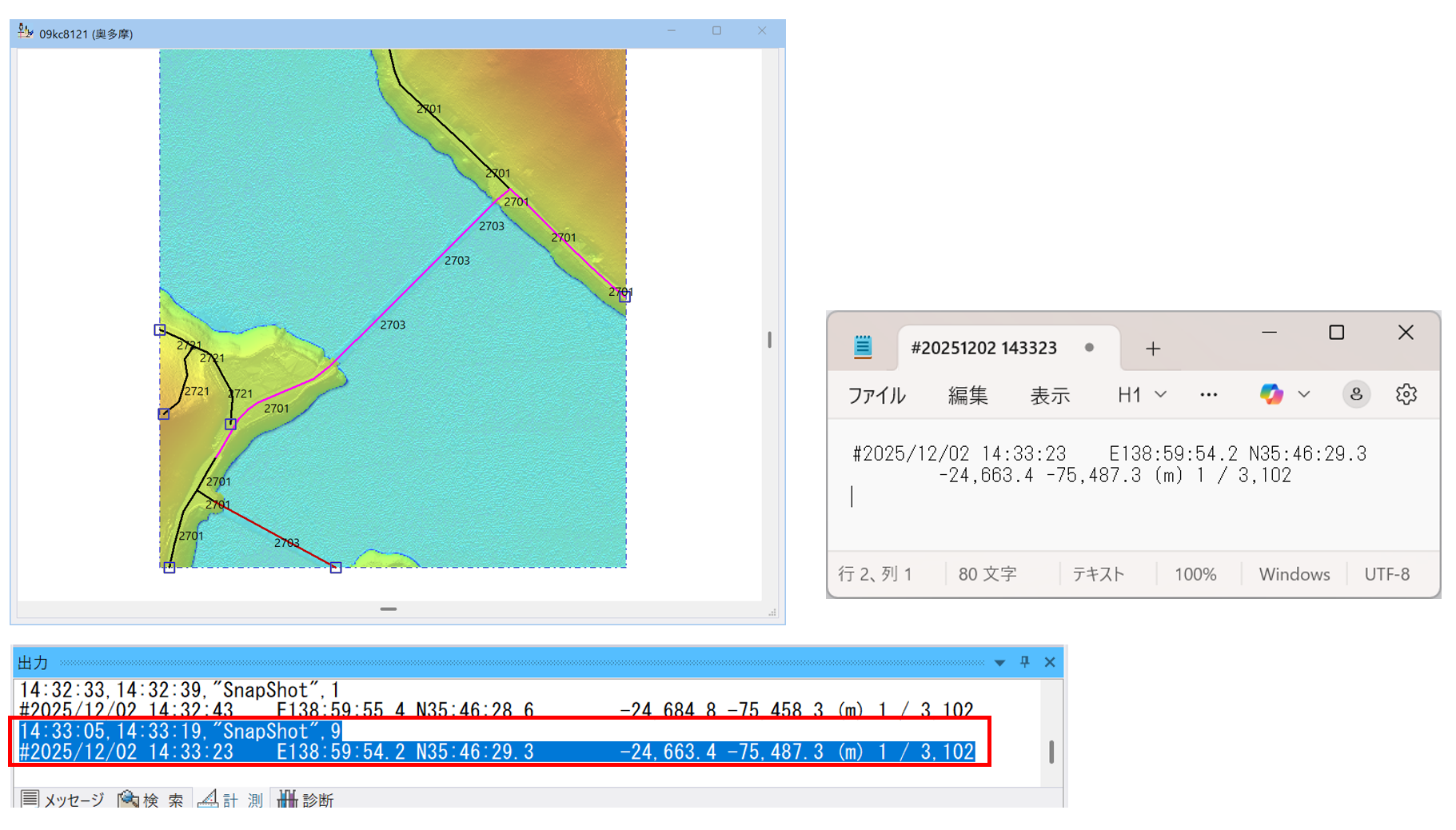Launch Copilot from the Notepad toolbar
The width and height of the screenshot is (1456, 830).
click(1271, 394)
